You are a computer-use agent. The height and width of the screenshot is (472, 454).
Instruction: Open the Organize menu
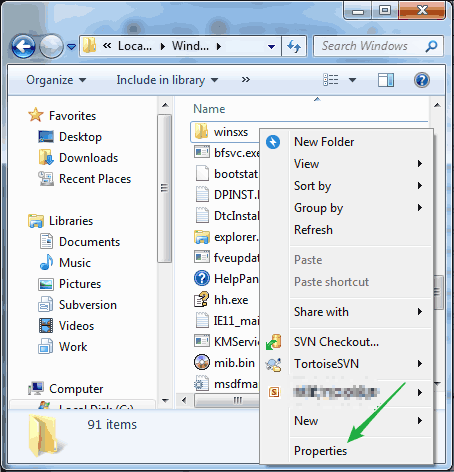(x=56, y=80)
